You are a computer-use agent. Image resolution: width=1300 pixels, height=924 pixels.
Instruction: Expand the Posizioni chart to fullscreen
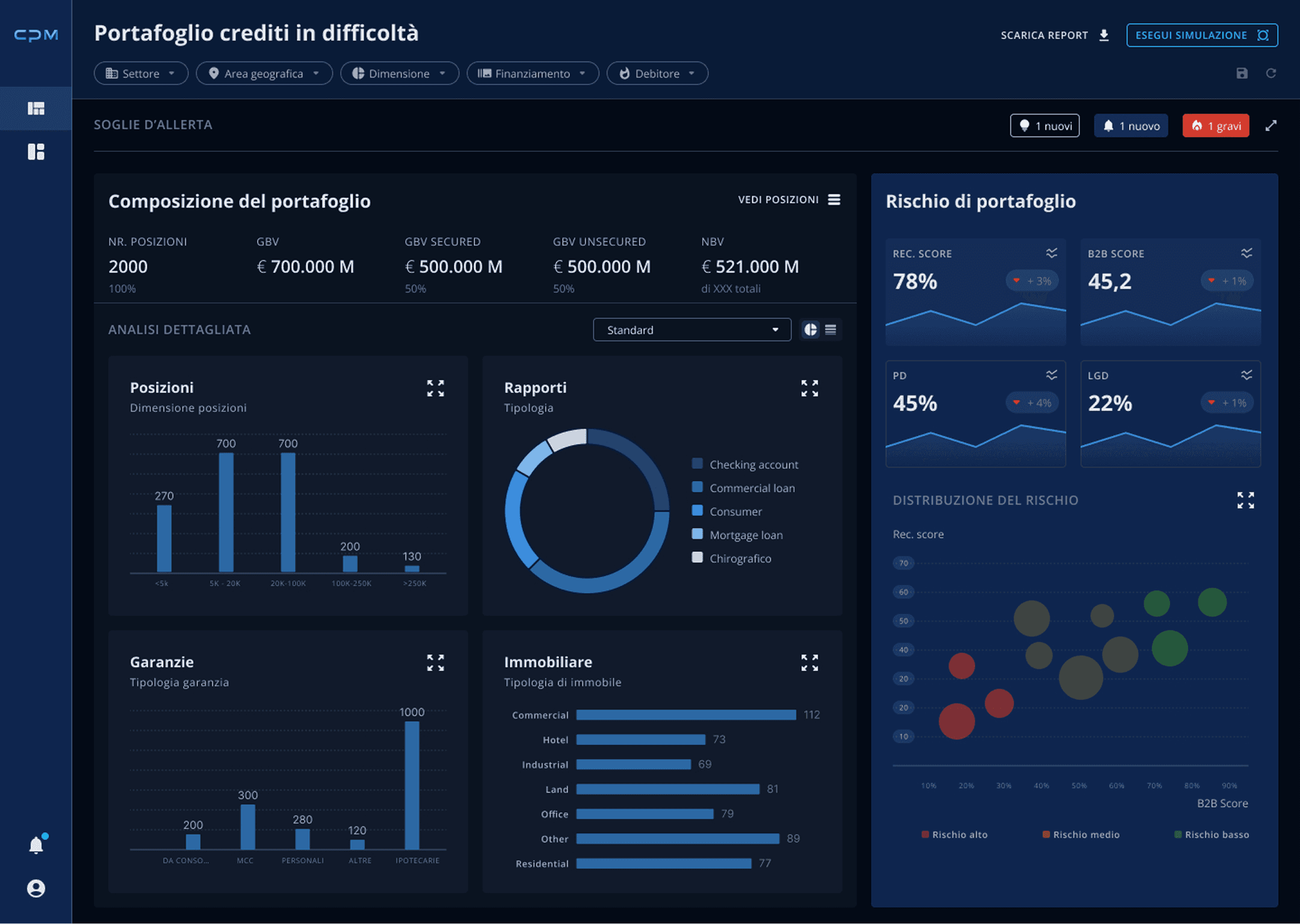(435, 388)
